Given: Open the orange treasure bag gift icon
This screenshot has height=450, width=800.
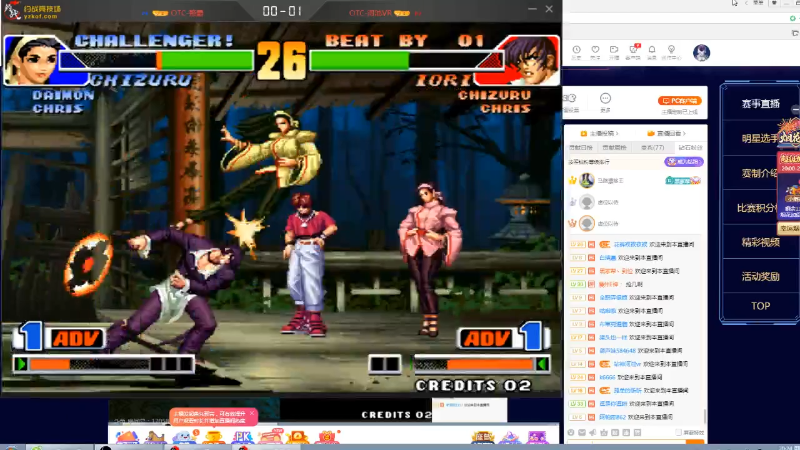Looking at the screenshot, I should coord(298,437).
